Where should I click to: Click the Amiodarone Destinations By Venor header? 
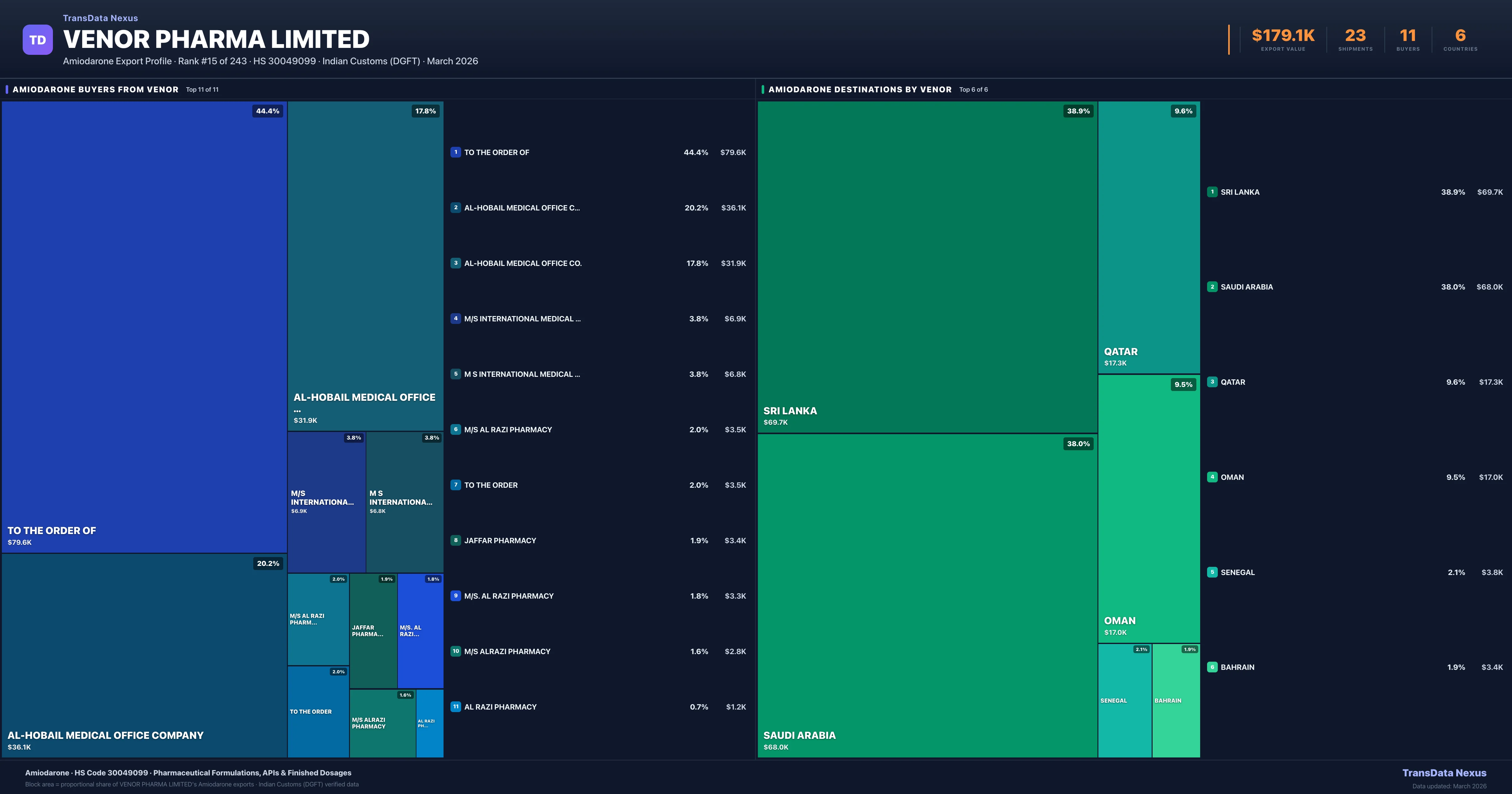tap(859, 89)
